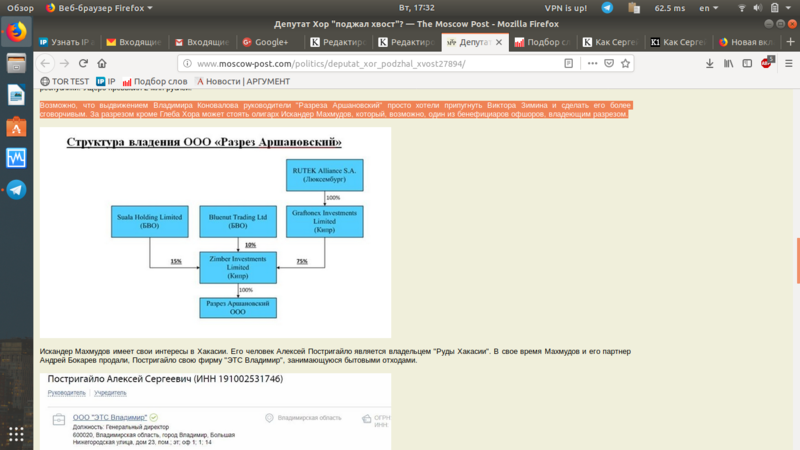
Task: Open a new browser tab
Action: (790, 42)
